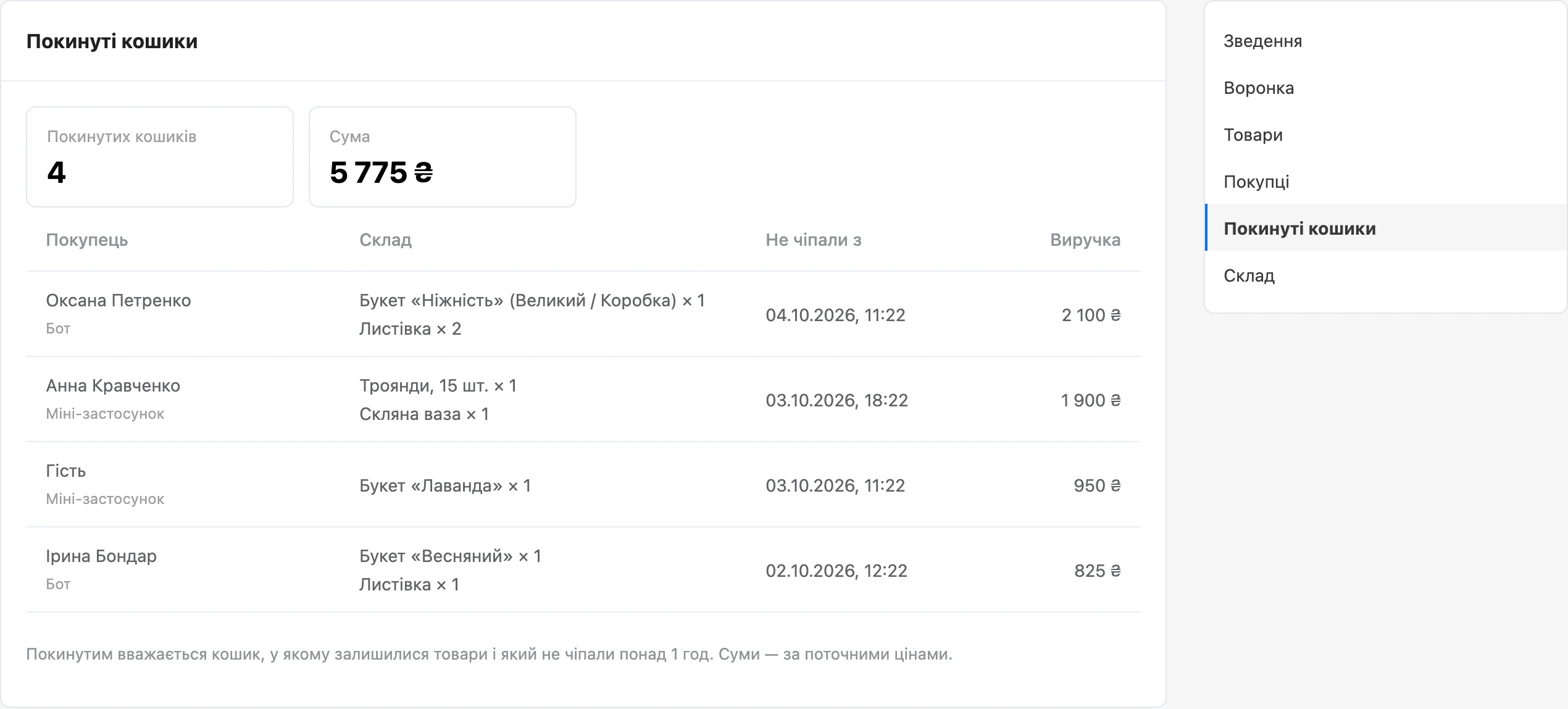Open the Товари sidebar item
Image resolution: width=1568 pixels, height=709 pixels.
(x=1386, y=135)
